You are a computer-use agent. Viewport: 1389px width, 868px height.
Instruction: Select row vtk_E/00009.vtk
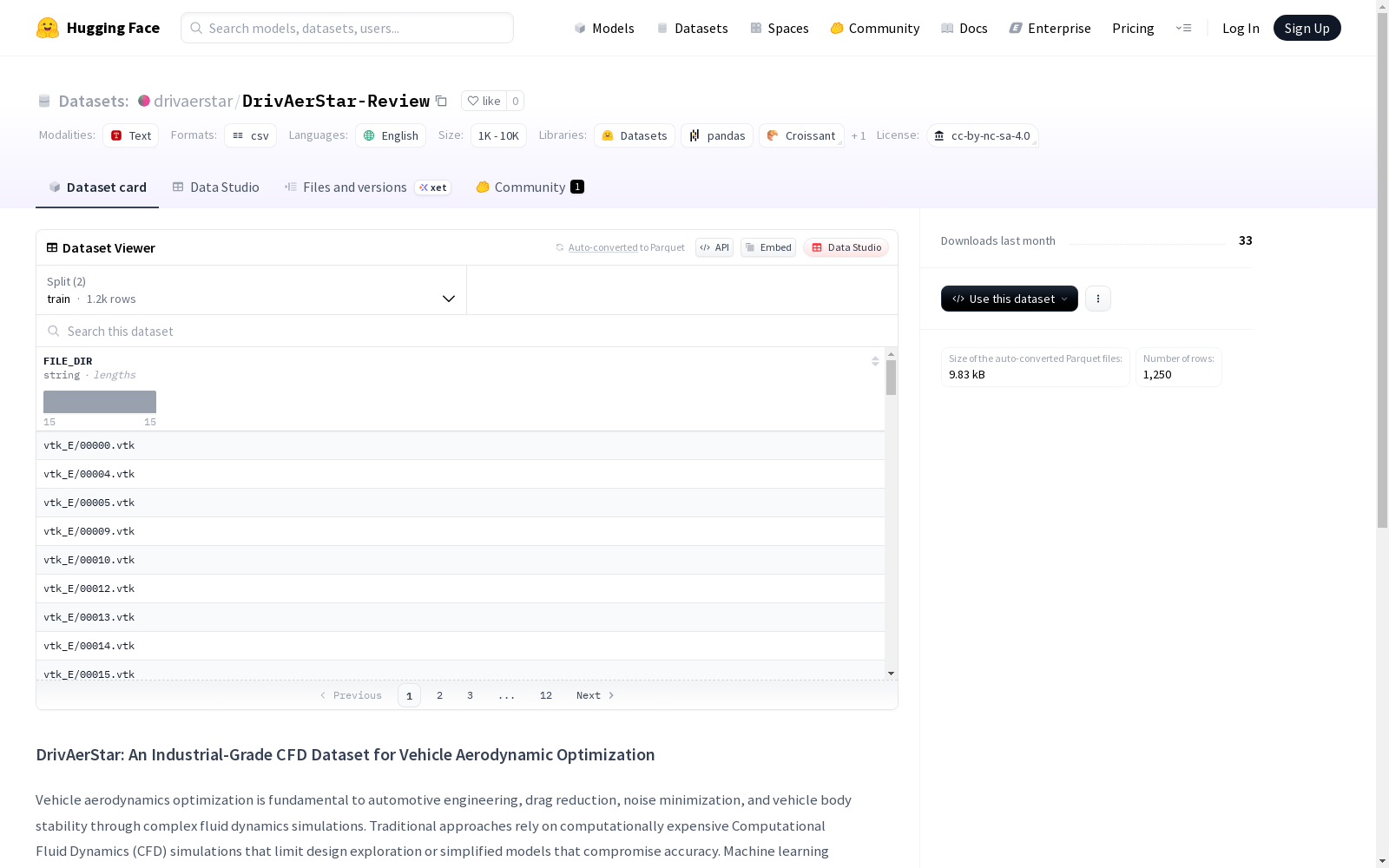[x=460, y=531]
